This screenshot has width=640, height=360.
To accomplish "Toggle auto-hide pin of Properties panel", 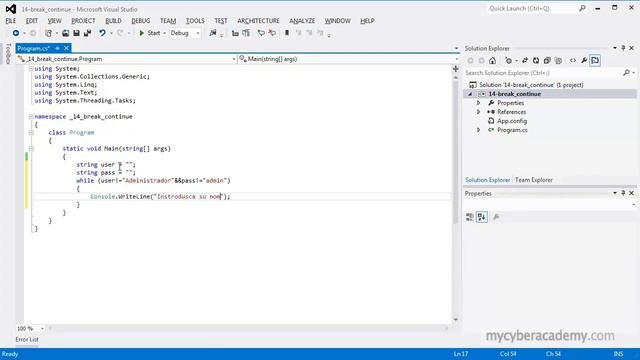I will 623,193.
